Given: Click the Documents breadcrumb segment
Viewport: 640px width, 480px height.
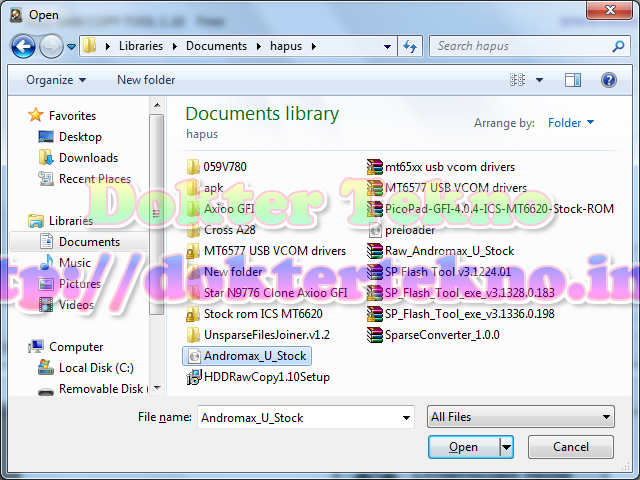Looking at the screenshot, I should point(216,46).
